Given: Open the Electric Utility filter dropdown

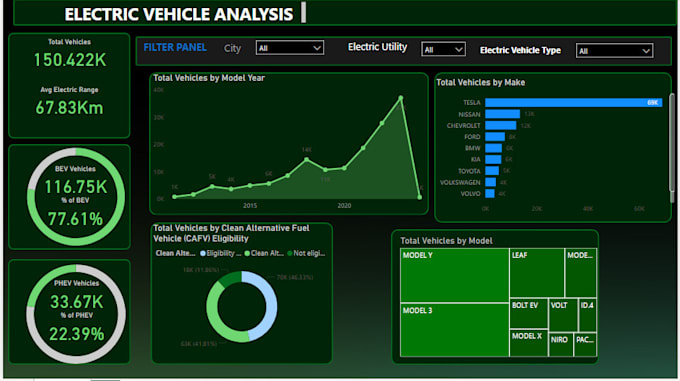Looking at the screenshot, I should [x=443, y=49].
